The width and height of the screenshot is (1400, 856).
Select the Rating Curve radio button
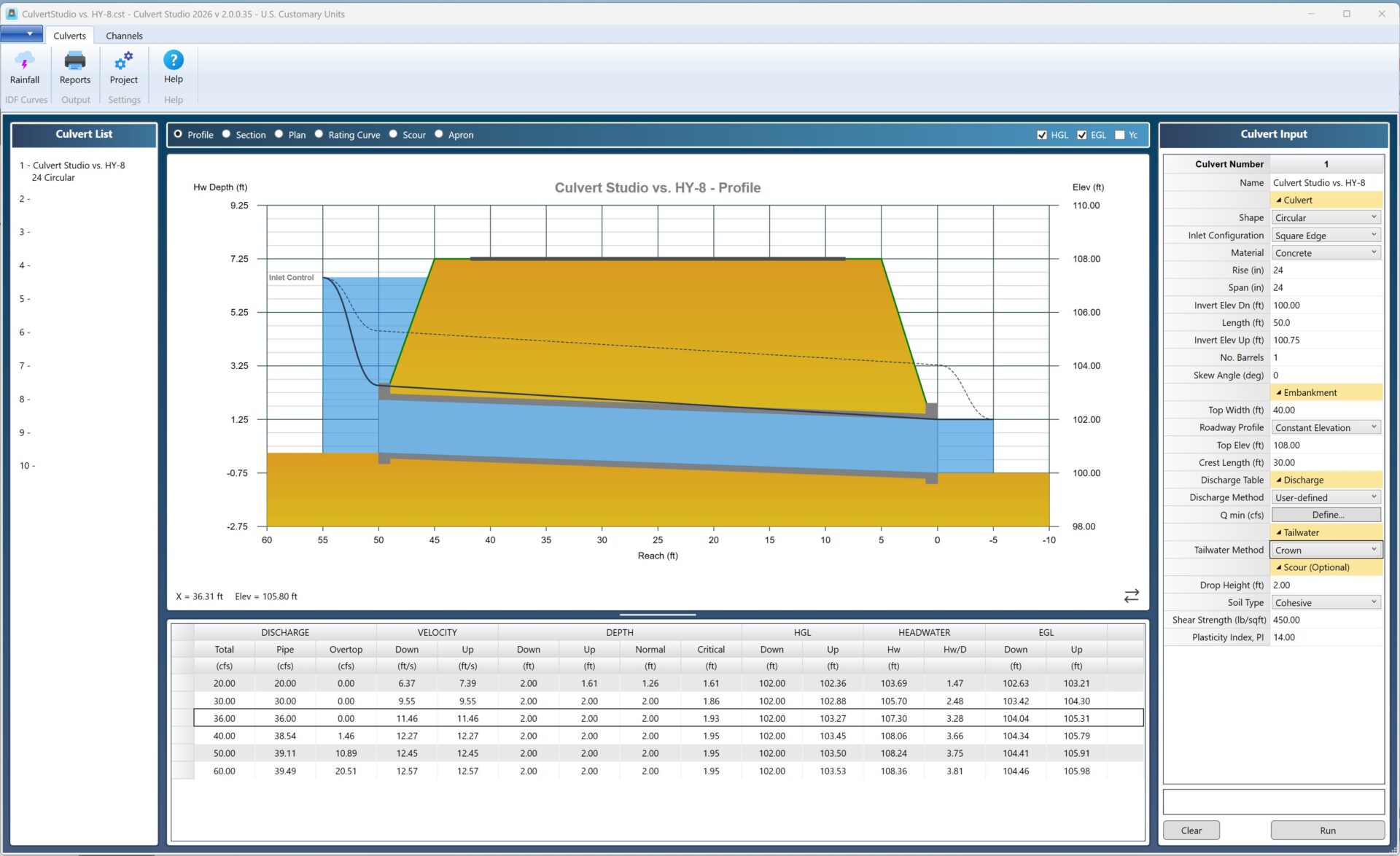coord(319,134)
